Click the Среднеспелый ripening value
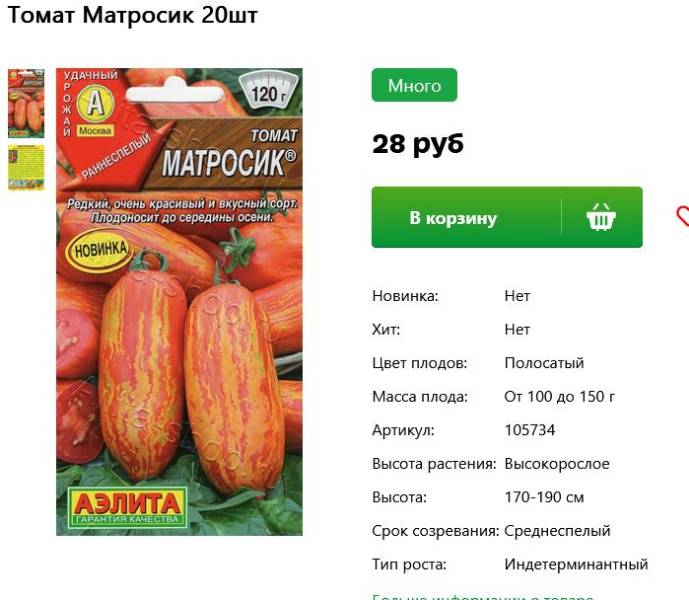 [x=557, y=531]
